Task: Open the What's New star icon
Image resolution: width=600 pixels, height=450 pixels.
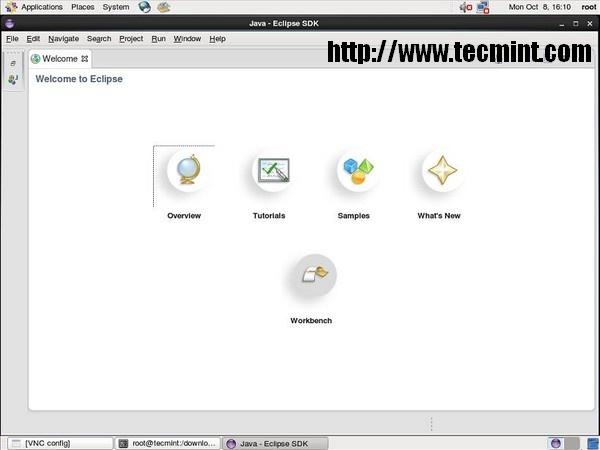Action: (x=443, y=170)
